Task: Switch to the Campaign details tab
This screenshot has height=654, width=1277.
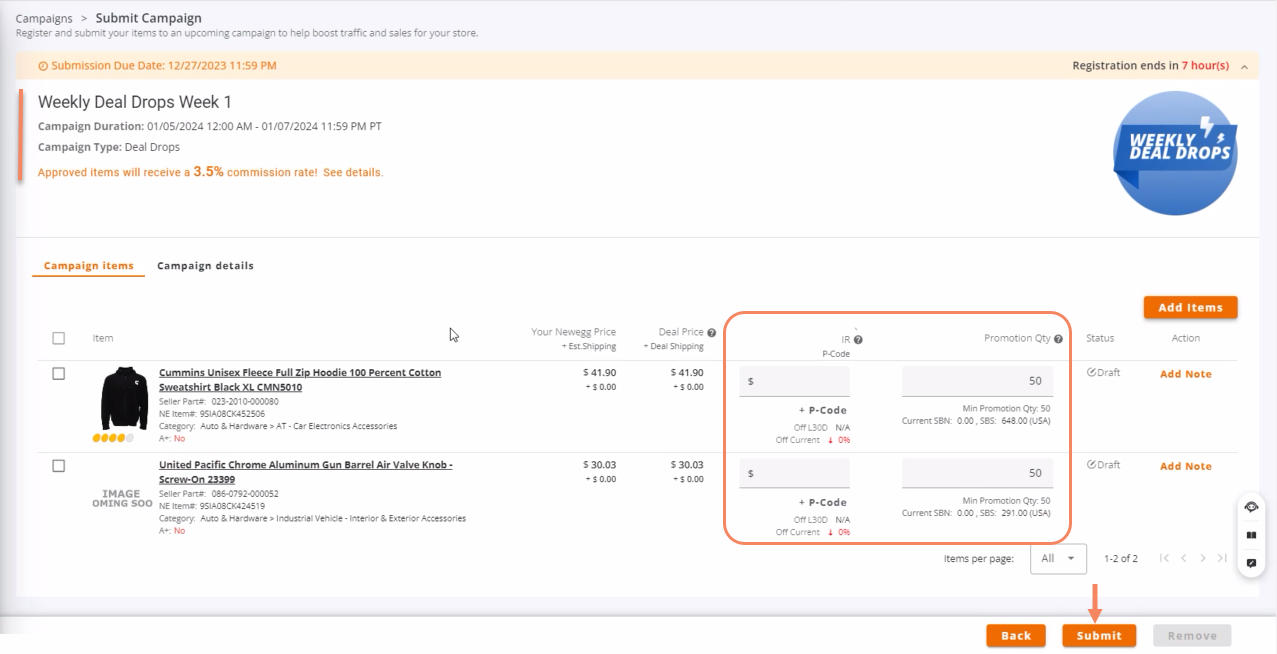Action: 205,266
